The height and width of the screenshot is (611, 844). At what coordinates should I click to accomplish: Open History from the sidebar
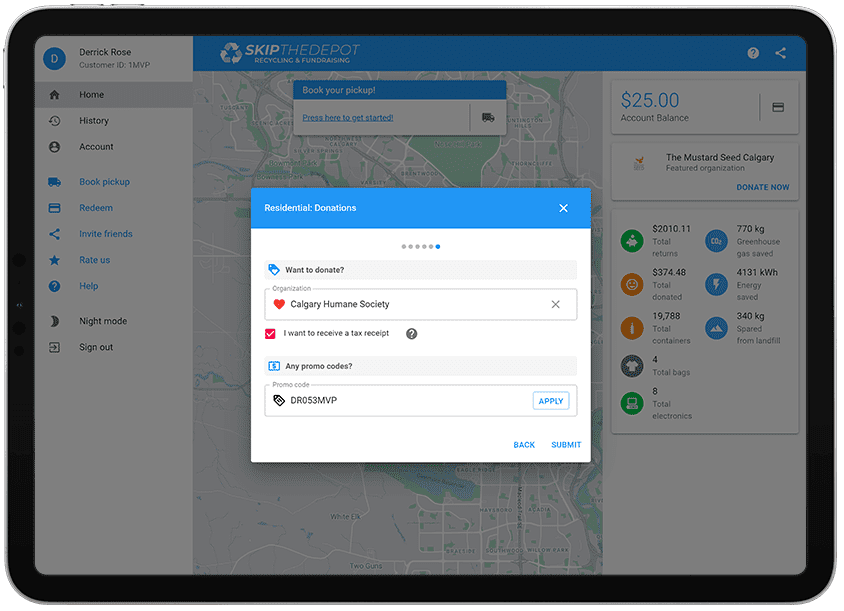(93, 121)
